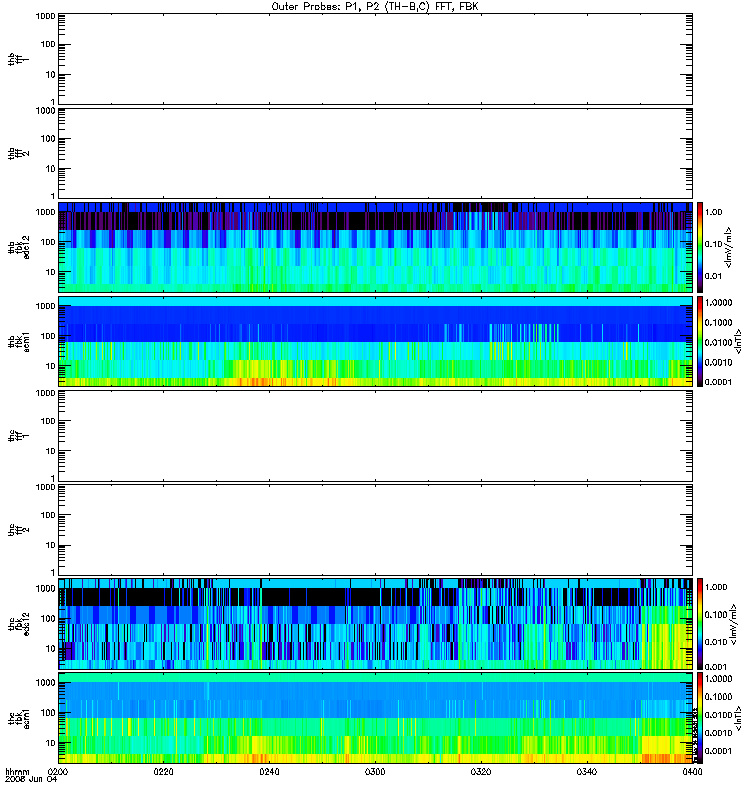Screen dimensions: 750x800
Task: Click the empty thb fff 1 panel
Action: click(x=375, y=59)
